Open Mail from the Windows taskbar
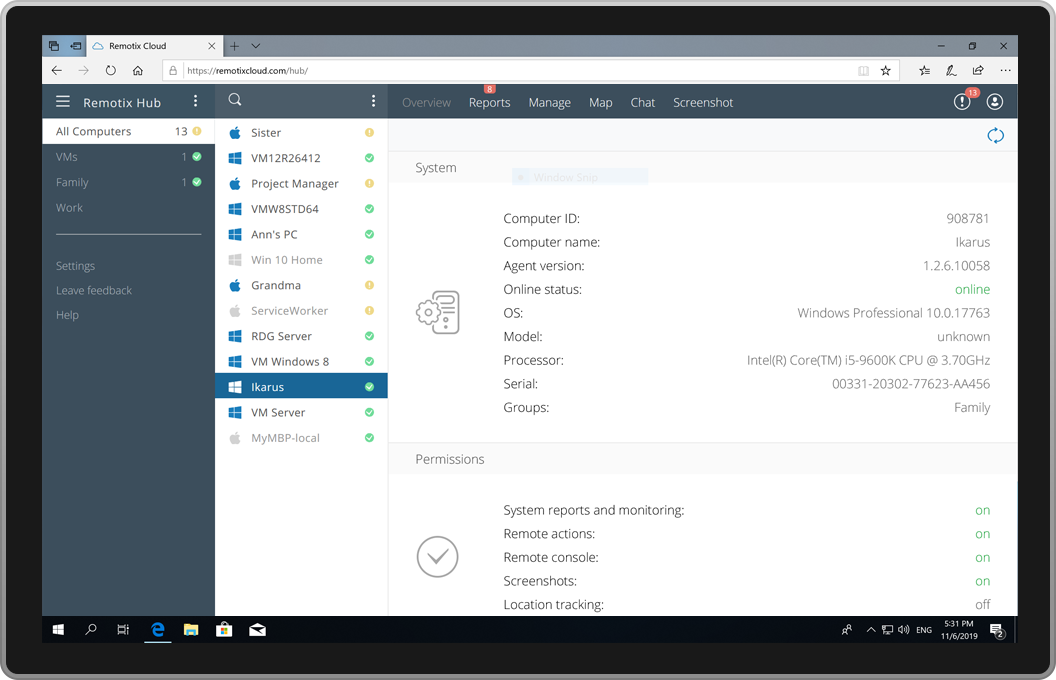This screenshot has height=680, width=1056. click(x=256, y=630)
